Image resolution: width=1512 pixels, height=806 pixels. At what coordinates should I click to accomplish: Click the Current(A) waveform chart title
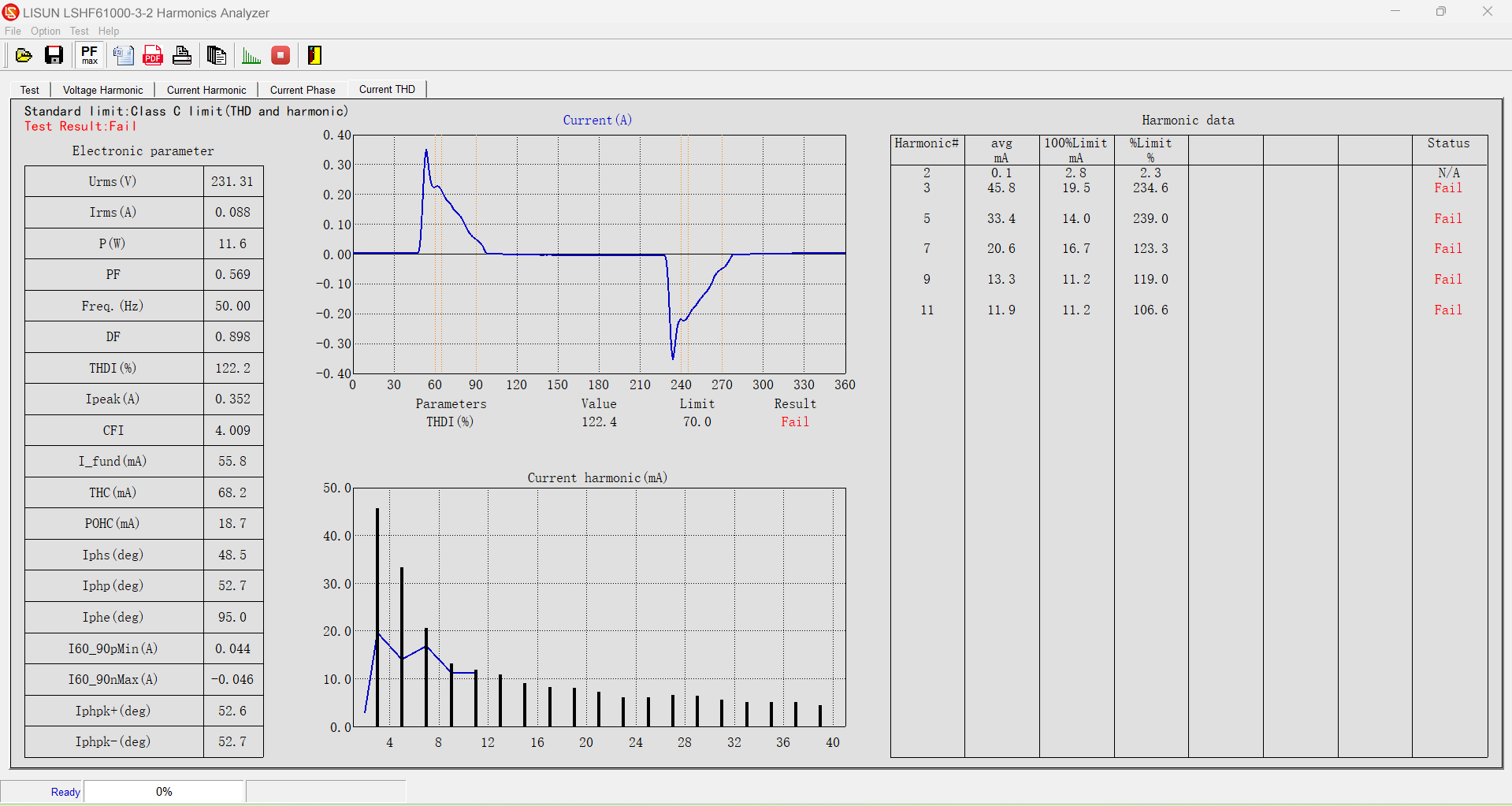click(x=597, y=120)
